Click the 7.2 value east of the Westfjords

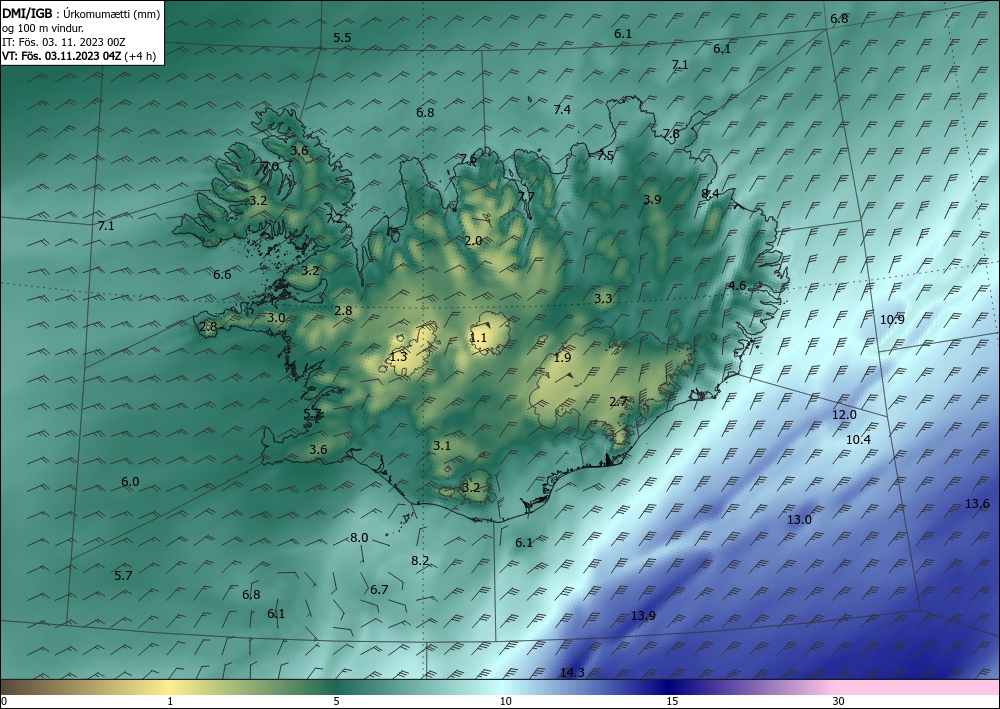334,219
